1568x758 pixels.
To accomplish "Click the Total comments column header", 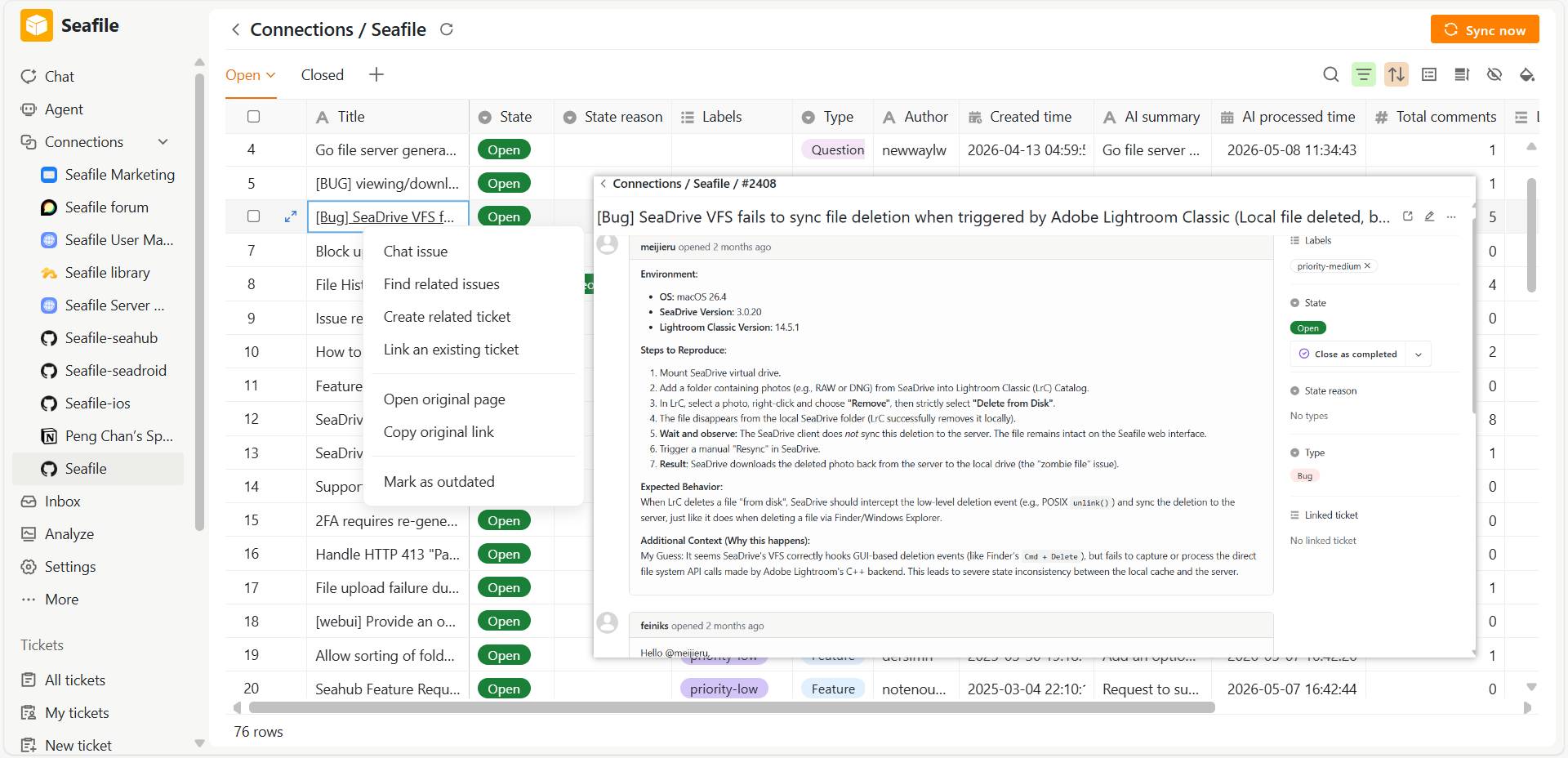I will pyautogui.click(x=1436, y=117).
